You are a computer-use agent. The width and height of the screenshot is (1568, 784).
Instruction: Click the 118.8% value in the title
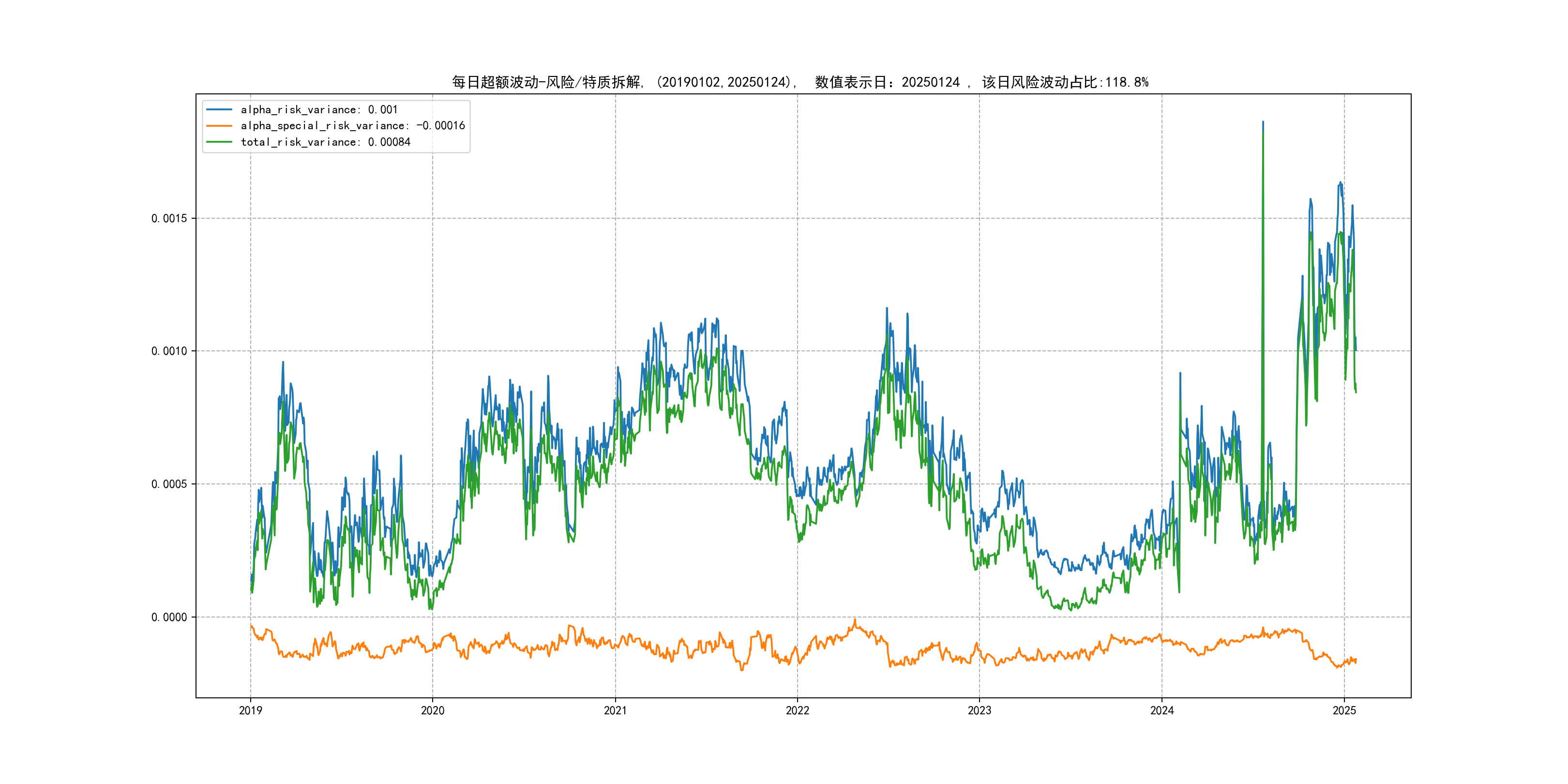click(x=1127, y=82)
